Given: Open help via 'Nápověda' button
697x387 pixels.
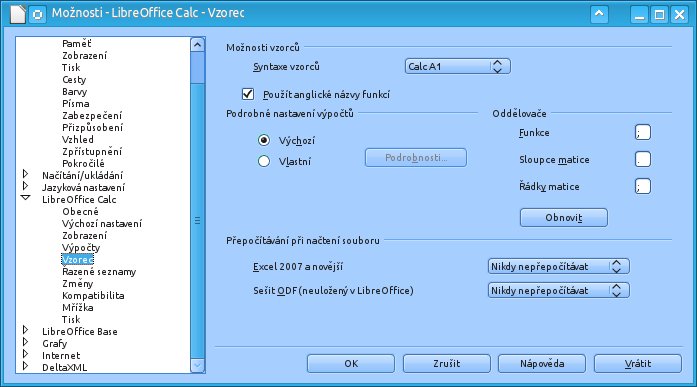Looking at the screenshot, I should (x=542, y=363).
